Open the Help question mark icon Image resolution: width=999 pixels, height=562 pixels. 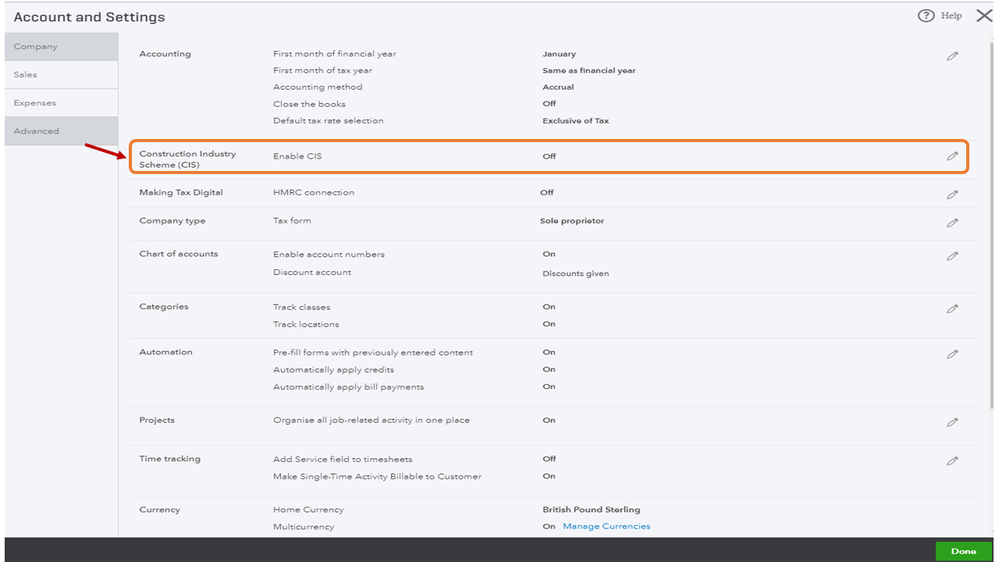(926, 16)
